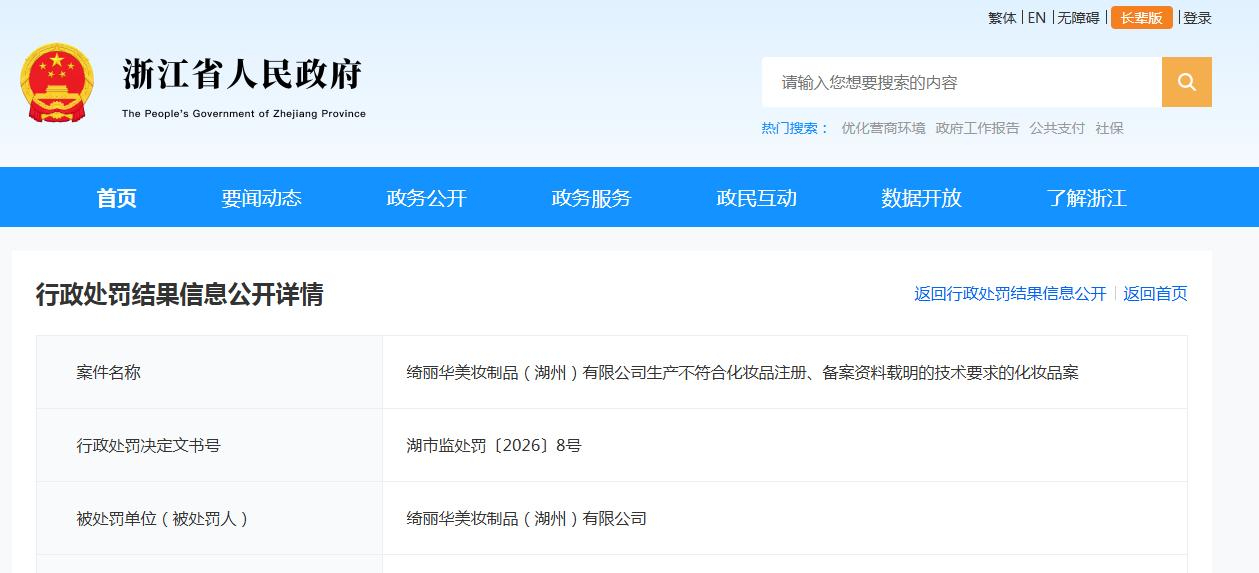Focus the search input field
The width and height of the screenshot is (1259, 573).
[x=961, y=82]
